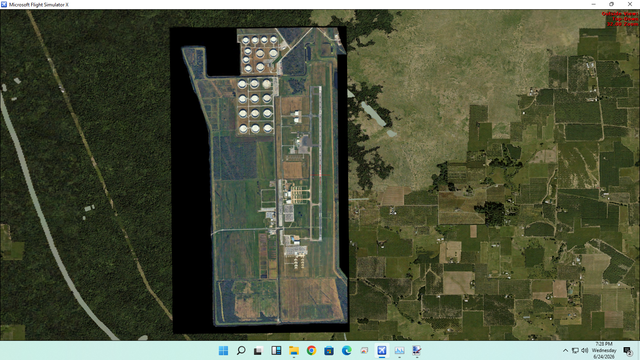The image size is (640, 360).
Task: Launch Microsoft Edge from the taskbar
Action: [347, 351]
